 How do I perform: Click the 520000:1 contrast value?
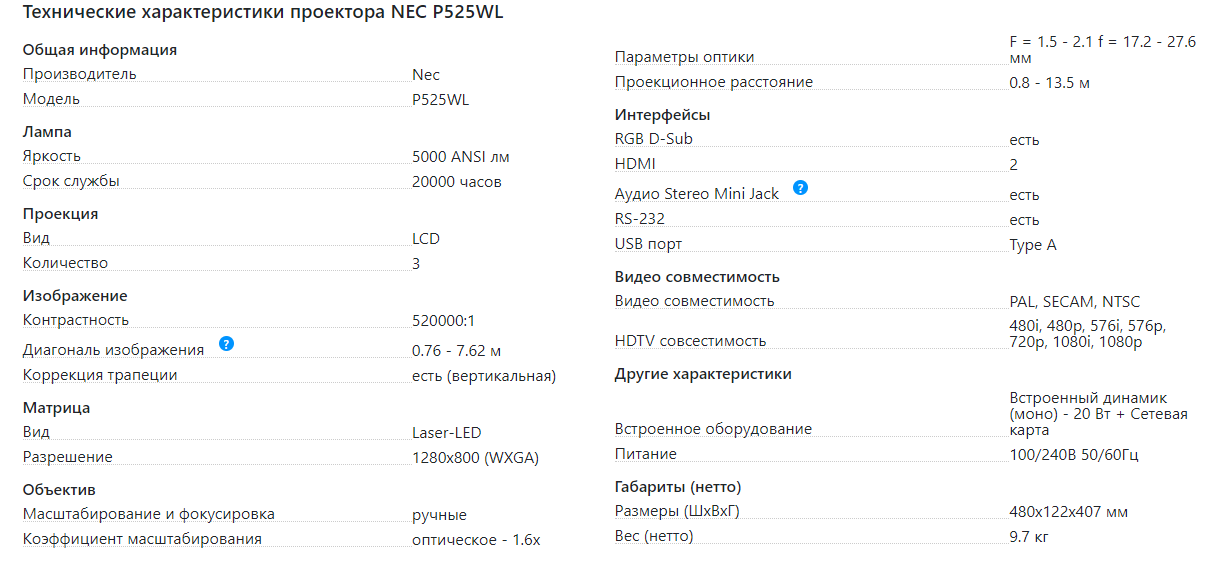click(445, 321)
